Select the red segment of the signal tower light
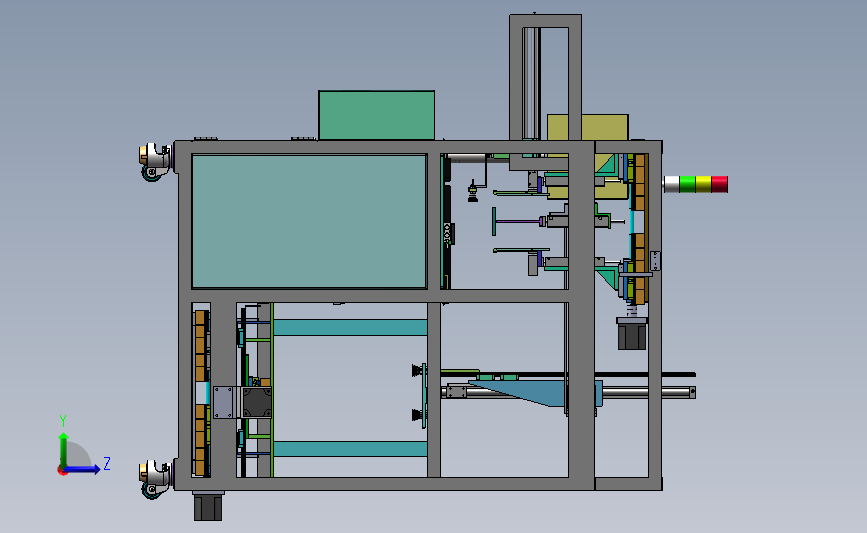The height and width of the screenshot is (533, 867). [719, 184]
